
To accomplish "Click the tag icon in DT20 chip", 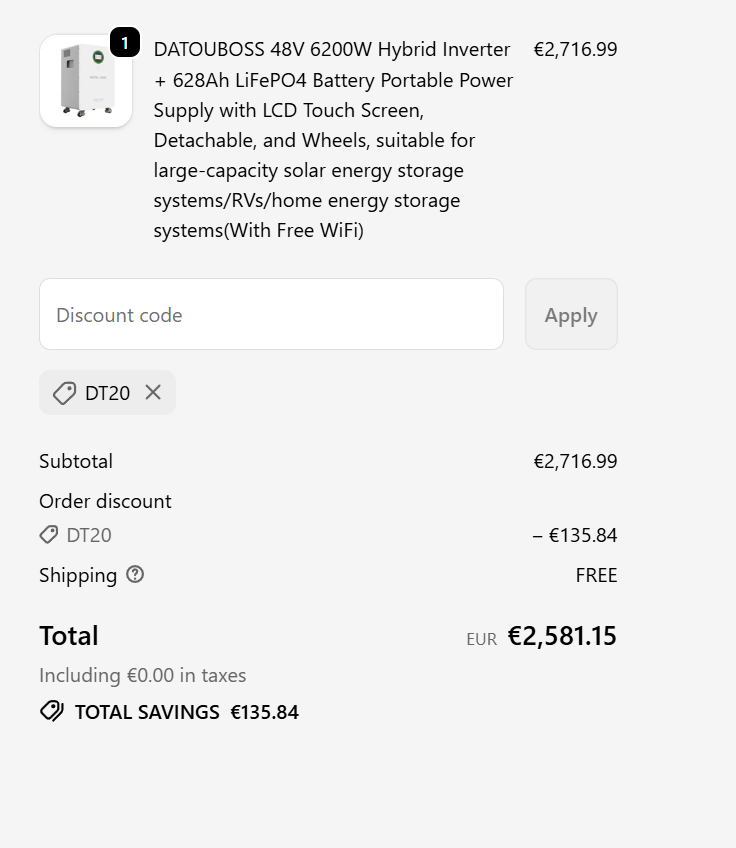I will click(x=64, y=393).
